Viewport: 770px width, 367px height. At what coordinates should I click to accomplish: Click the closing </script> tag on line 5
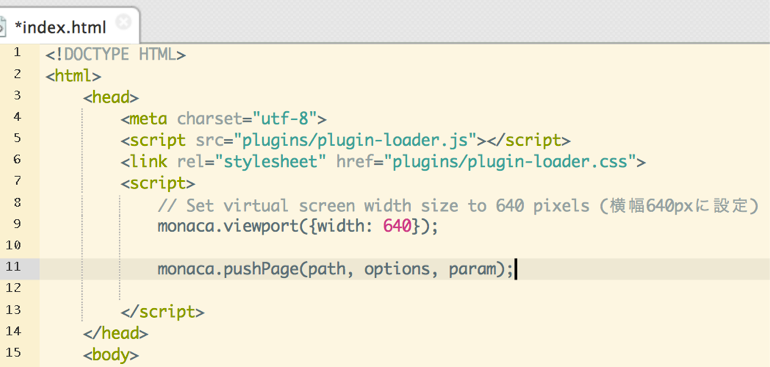click(529, 141)
